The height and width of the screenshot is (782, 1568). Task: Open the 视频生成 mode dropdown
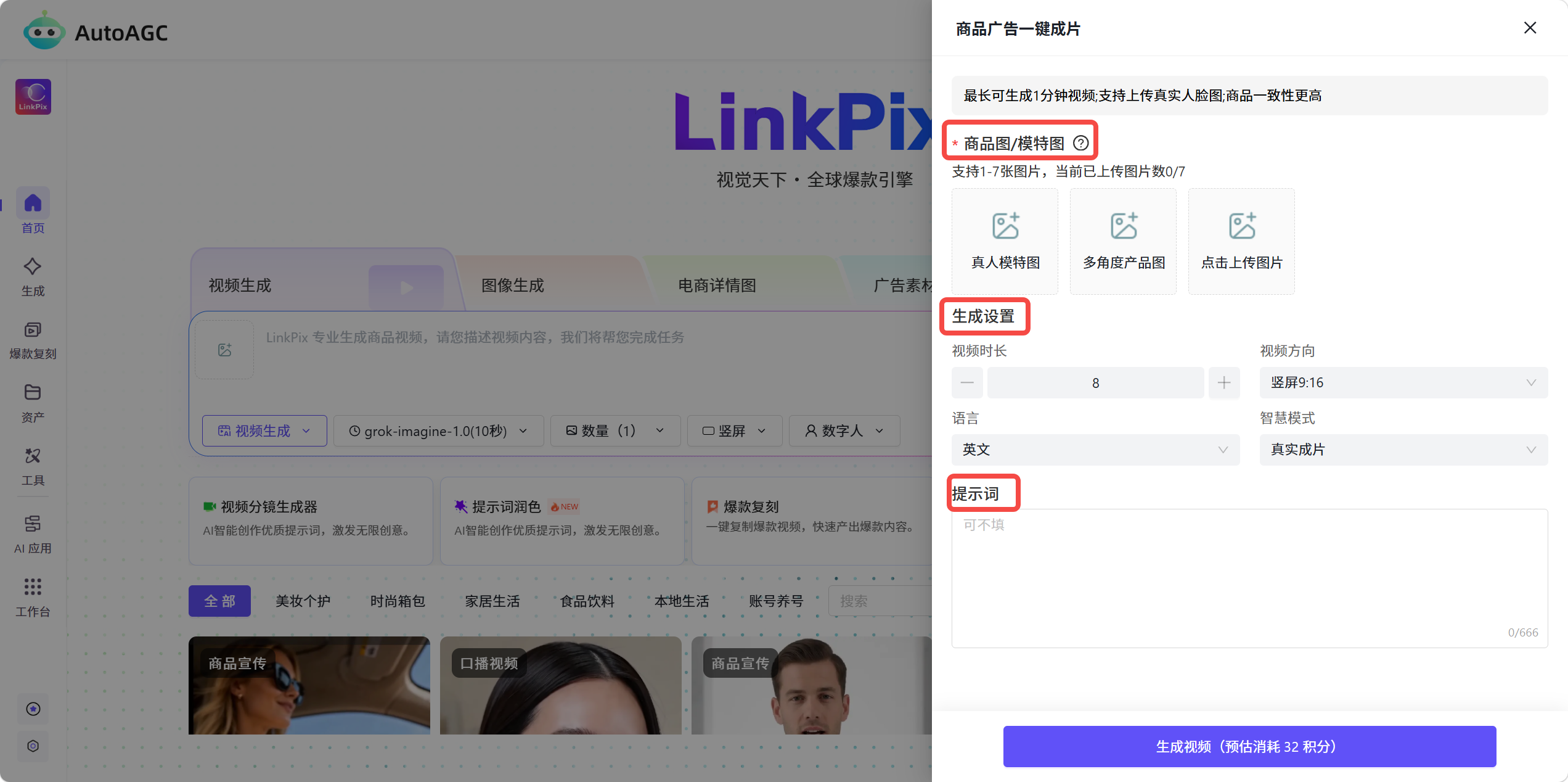point(264,430)
